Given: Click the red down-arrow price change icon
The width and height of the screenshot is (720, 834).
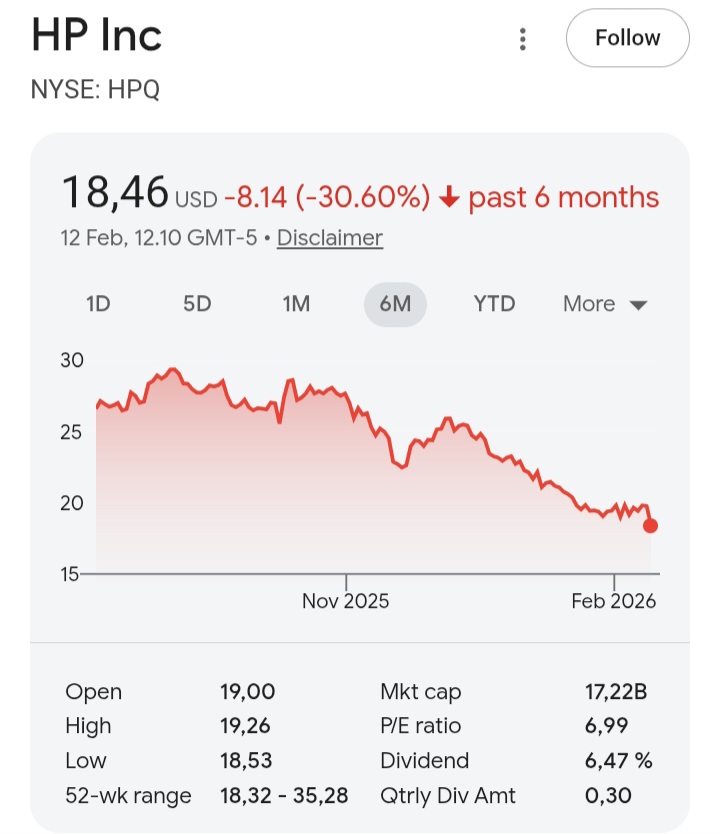Looking at the screenshot, I should coord(449,198).
